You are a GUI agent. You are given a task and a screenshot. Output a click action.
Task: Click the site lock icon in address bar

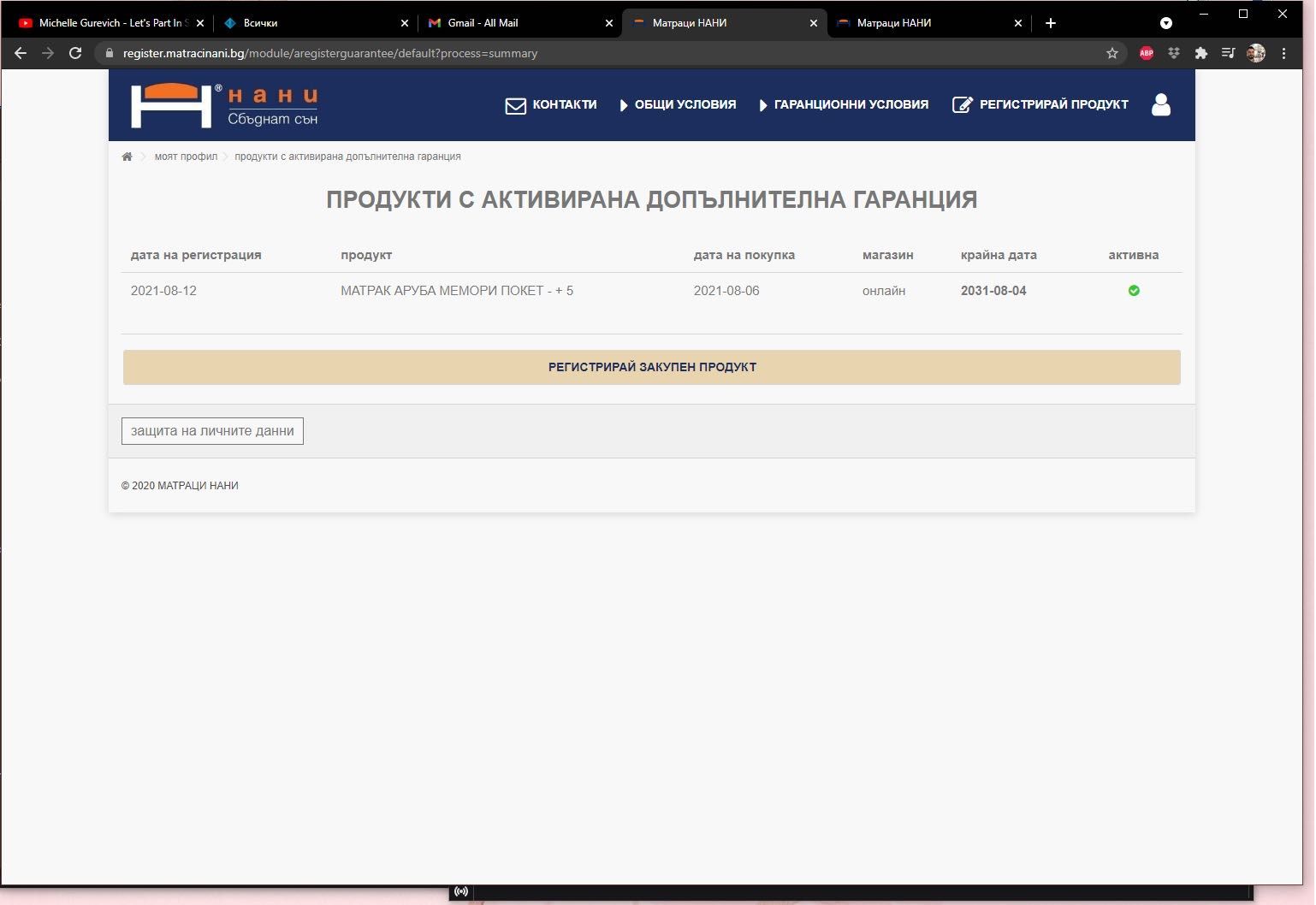pos(109,53)
